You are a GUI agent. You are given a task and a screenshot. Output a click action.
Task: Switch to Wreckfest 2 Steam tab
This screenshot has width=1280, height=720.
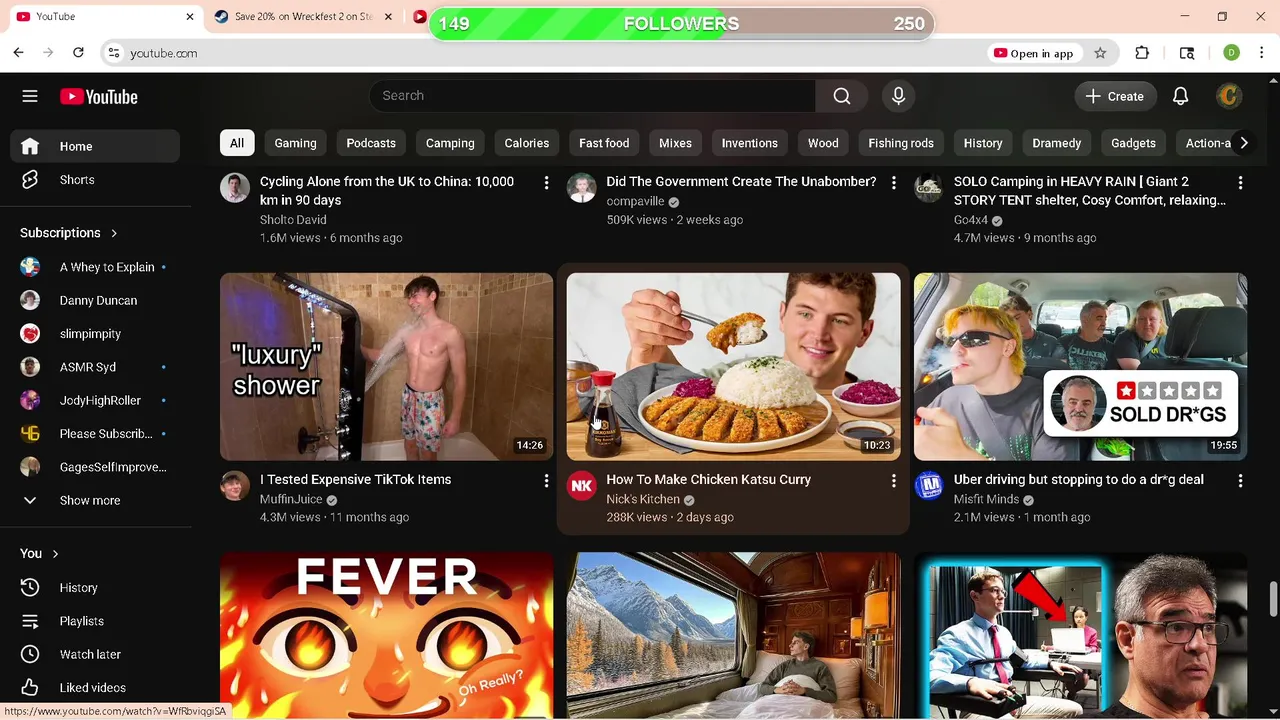302,17
